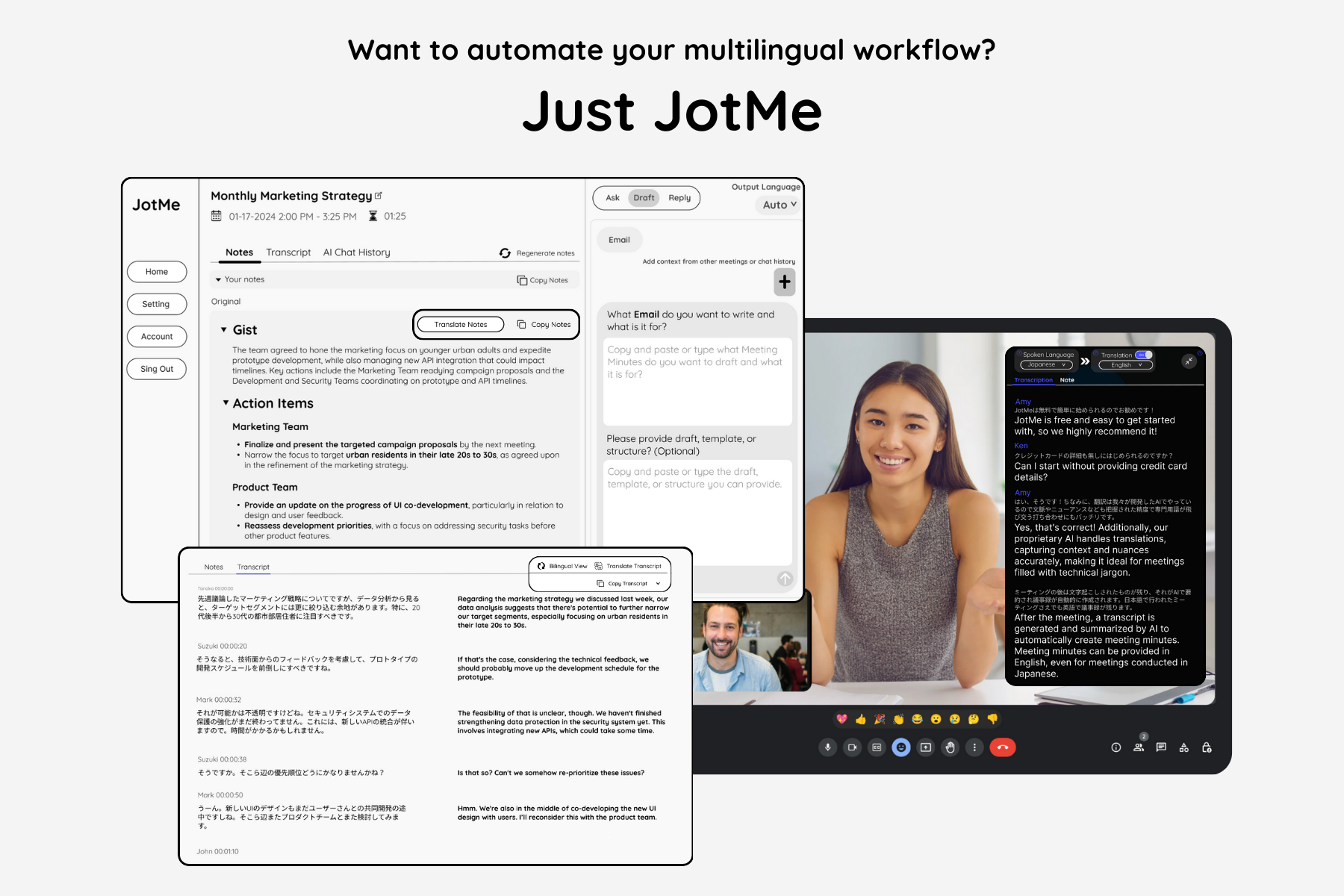Click the Regenerate notes refresh icon
This screenshot has height=896, width=1344.
[x=505, y=253]
